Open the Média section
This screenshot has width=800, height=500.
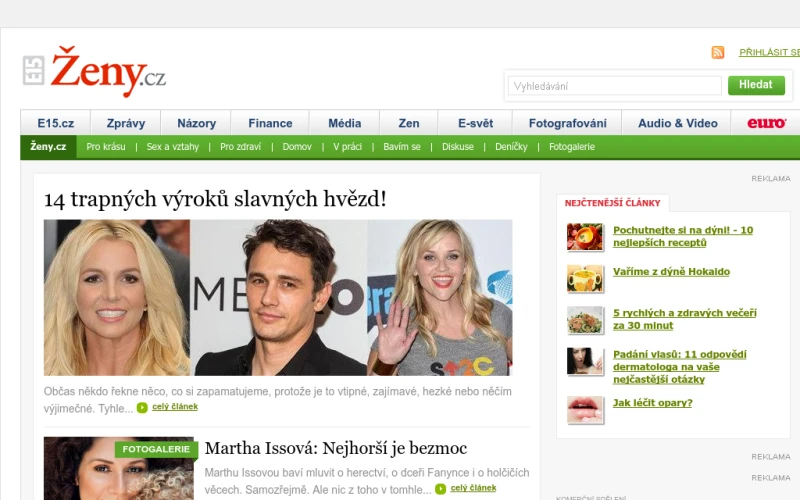click(344, 123)
